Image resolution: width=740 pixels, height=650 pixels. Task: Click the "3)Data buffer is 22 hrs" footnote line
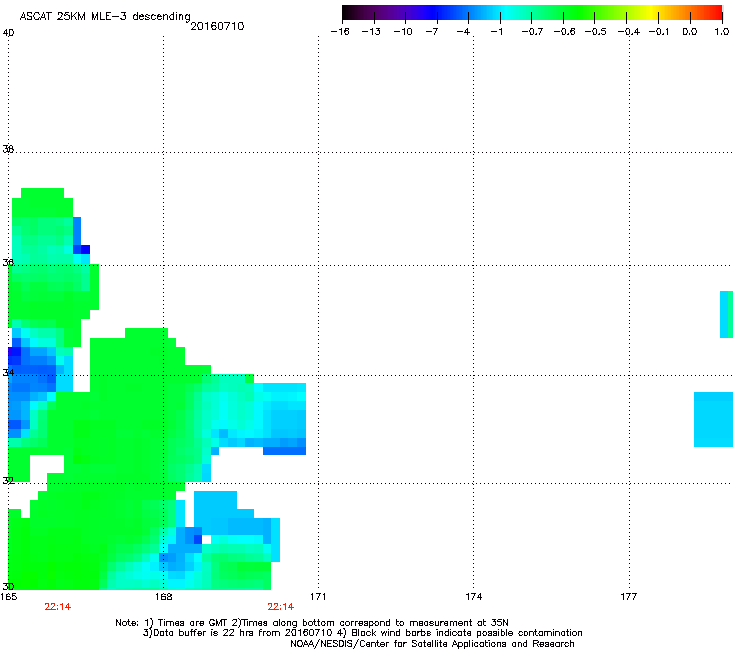pyautogui.click(x=362, y=633)
